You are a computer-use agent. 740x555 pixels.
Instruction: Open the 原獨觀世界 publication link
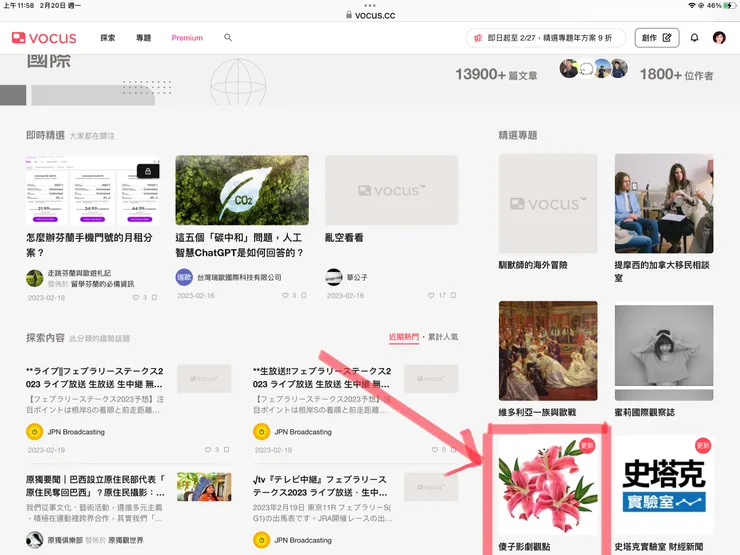pyautogui.click(x=126, y=540)
